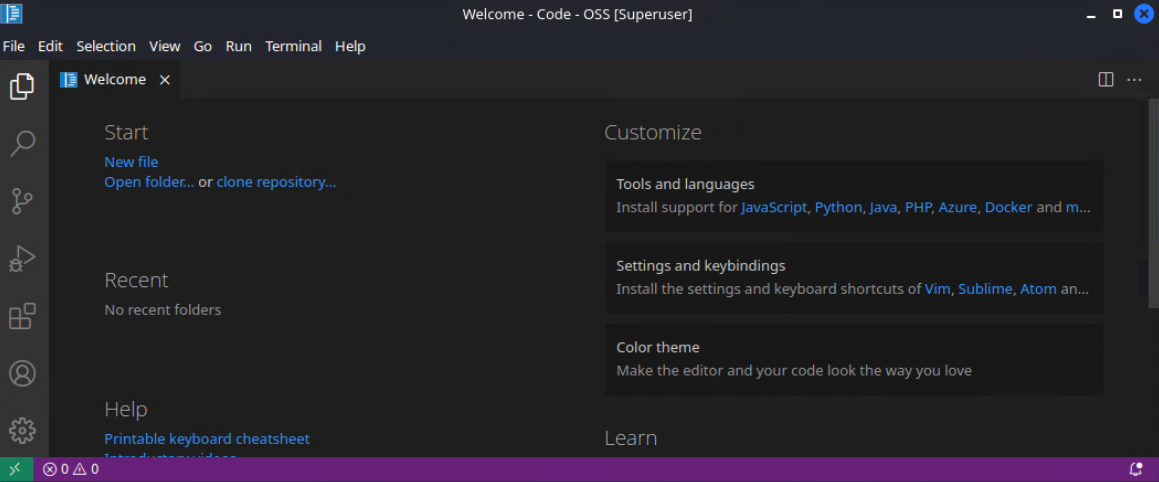Click the Accounts icon
This screenshot has height=482, width=1159.
click(22, 373)
